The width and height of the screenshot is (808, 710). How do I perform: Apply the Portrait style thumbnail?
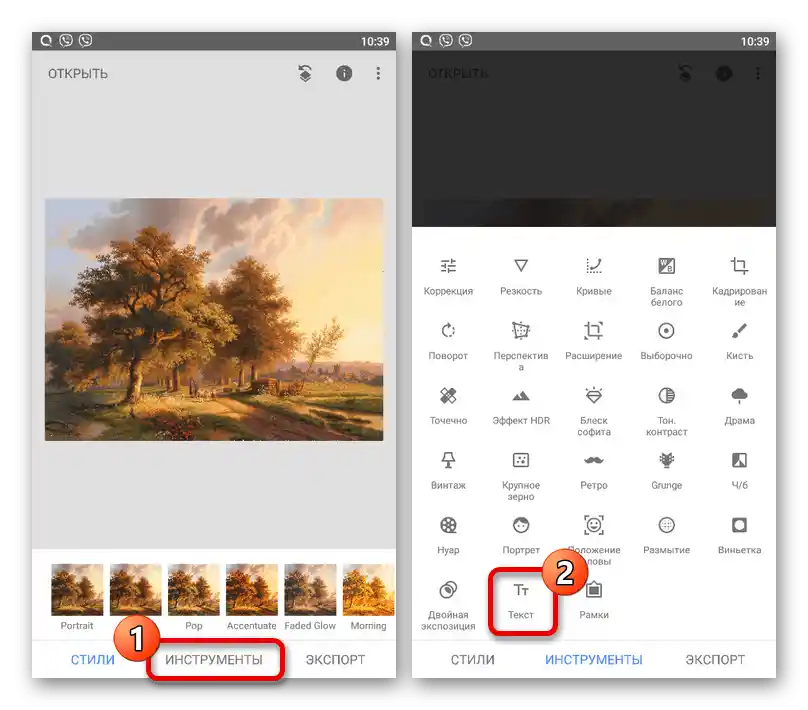coord(77,590)
